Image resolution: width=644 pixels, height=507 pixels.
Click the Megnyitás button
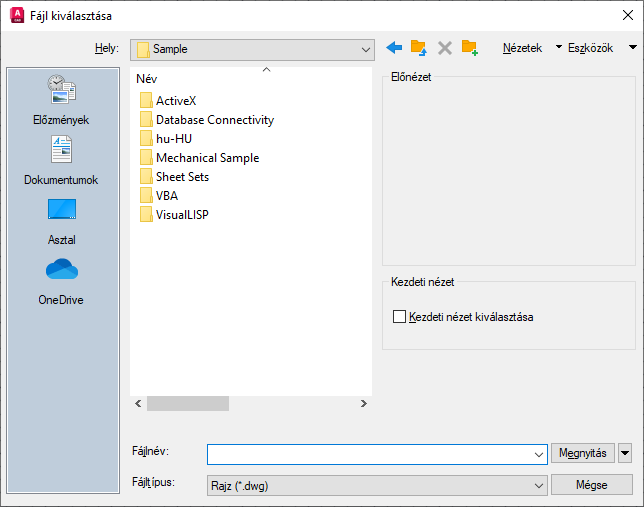pos(582,453)
